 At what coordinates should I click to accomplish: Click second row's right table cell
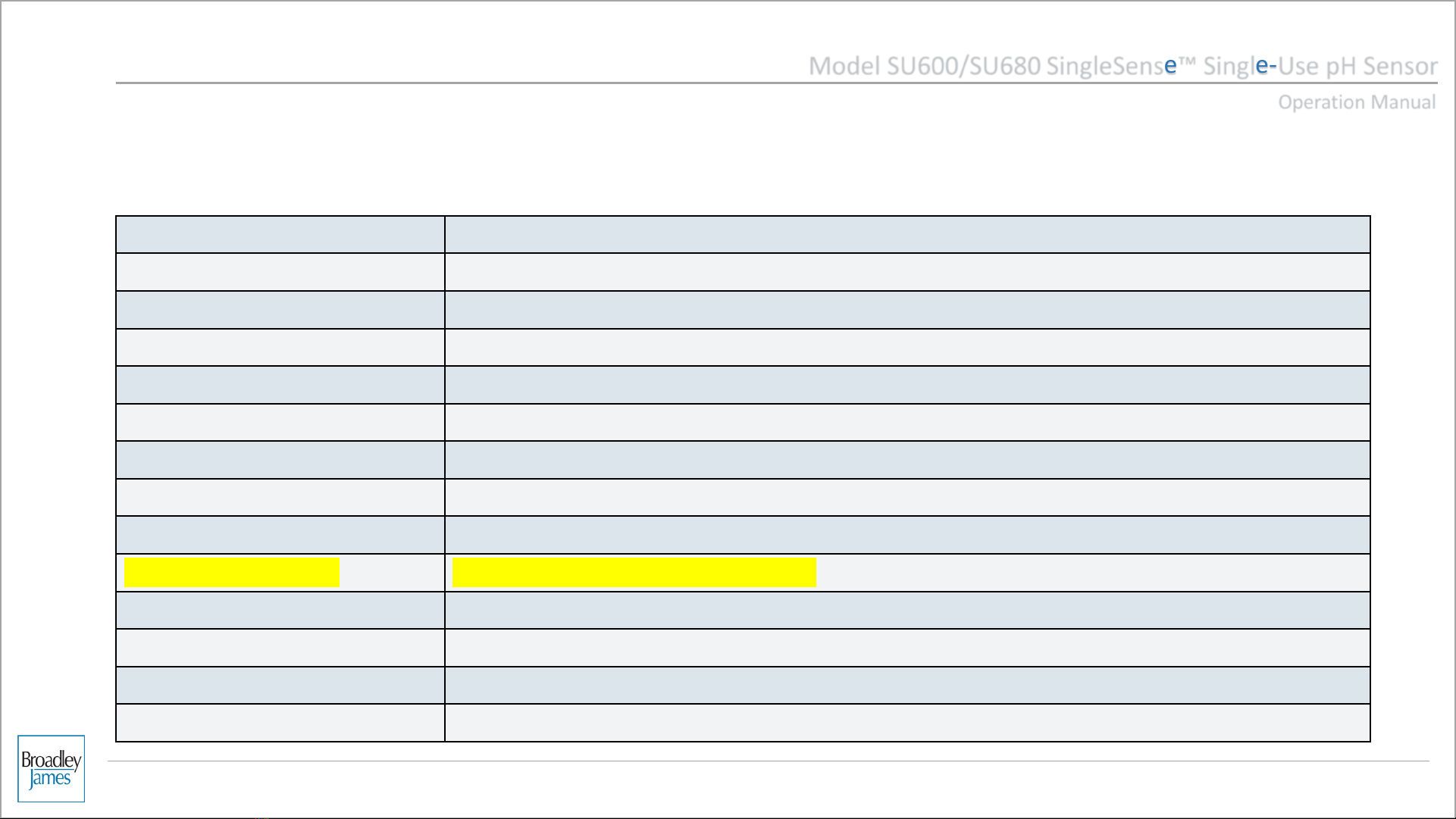[906, 272]
